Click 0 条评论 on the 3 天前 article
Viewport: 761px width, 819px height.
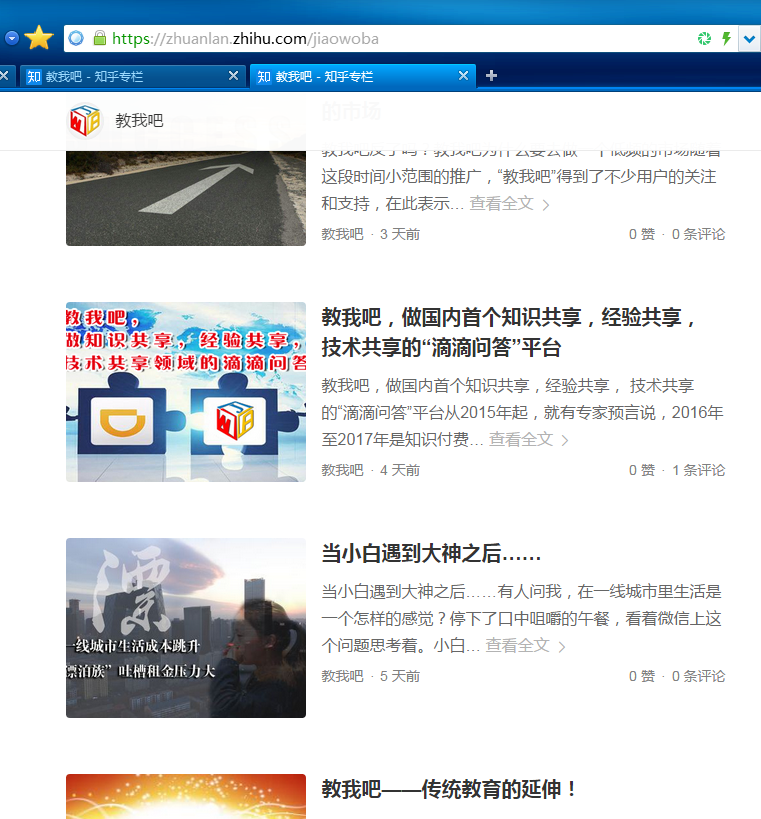click(x=698, y=234)
